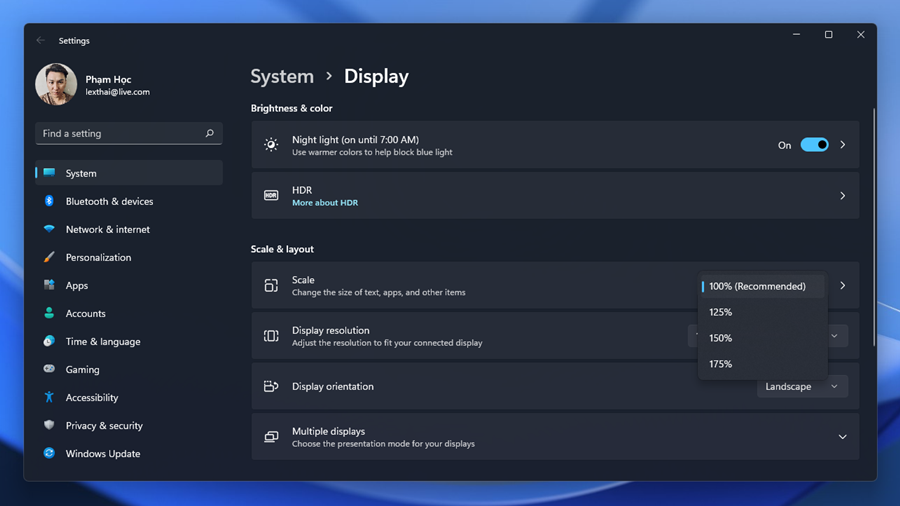Click the Windows Update refresh icon

(x=49, y=453)
